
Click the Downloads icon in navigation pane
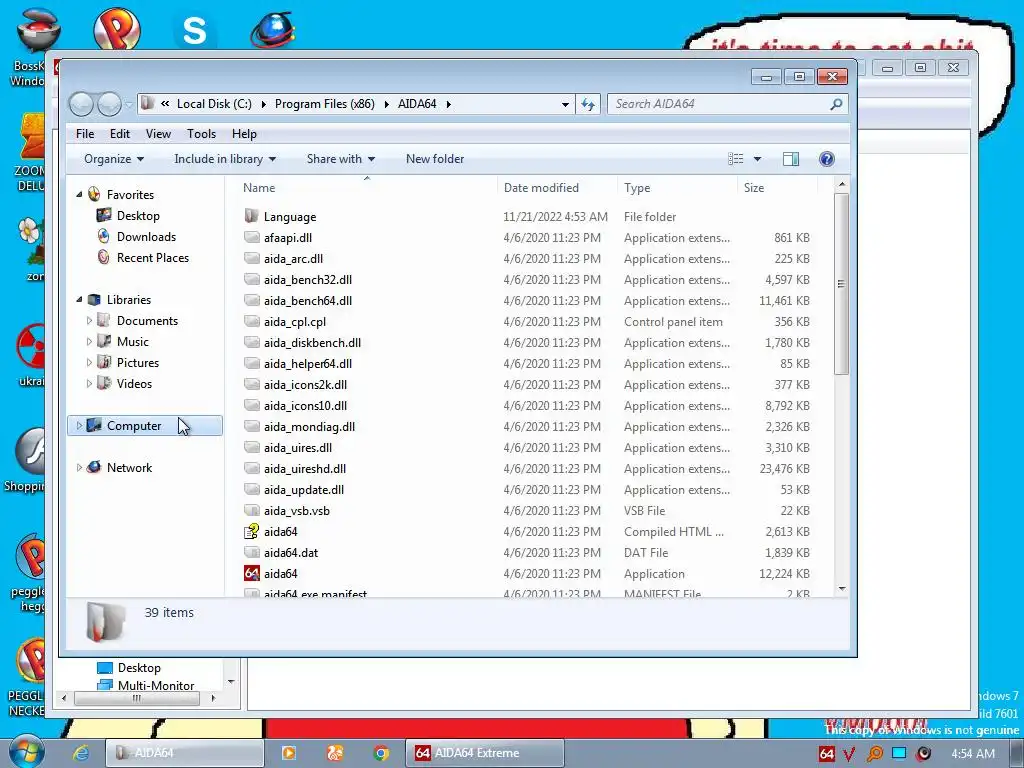click(103, 236)
